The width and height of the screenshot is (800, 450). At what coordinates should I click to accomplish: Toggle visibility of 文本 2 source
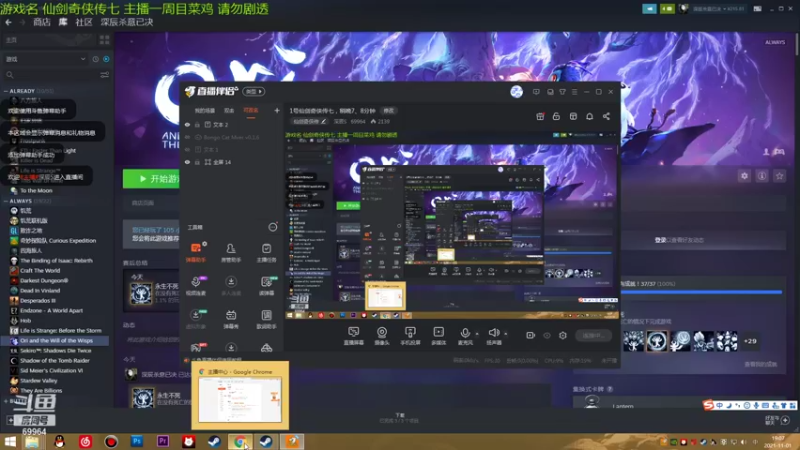(x=187, y=124)
